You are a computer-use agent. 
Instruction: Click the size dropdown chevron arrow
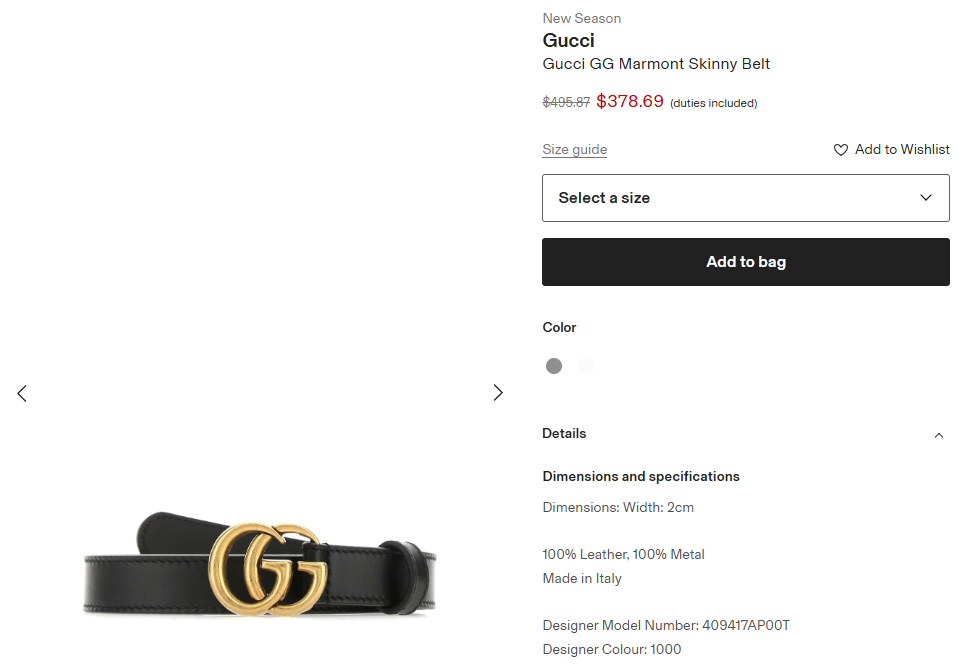coord(926,198)
